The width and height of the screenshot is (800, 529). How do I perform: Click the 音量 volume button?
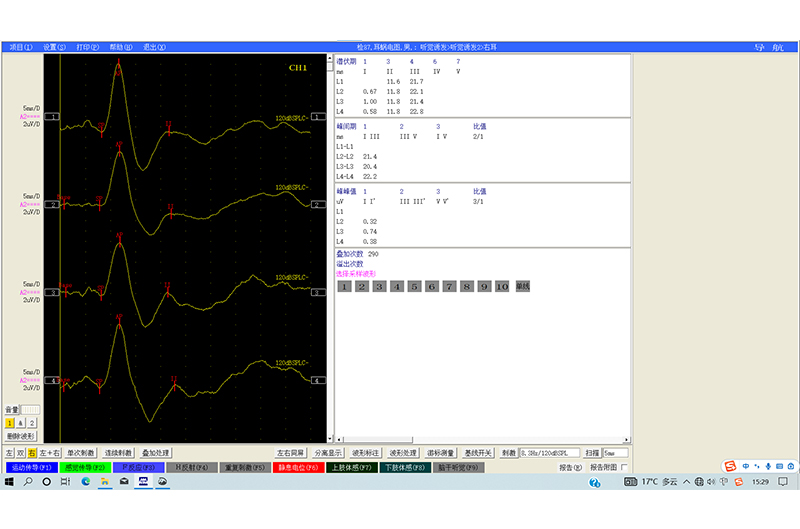pyautogui.click(x=12, y=410)
